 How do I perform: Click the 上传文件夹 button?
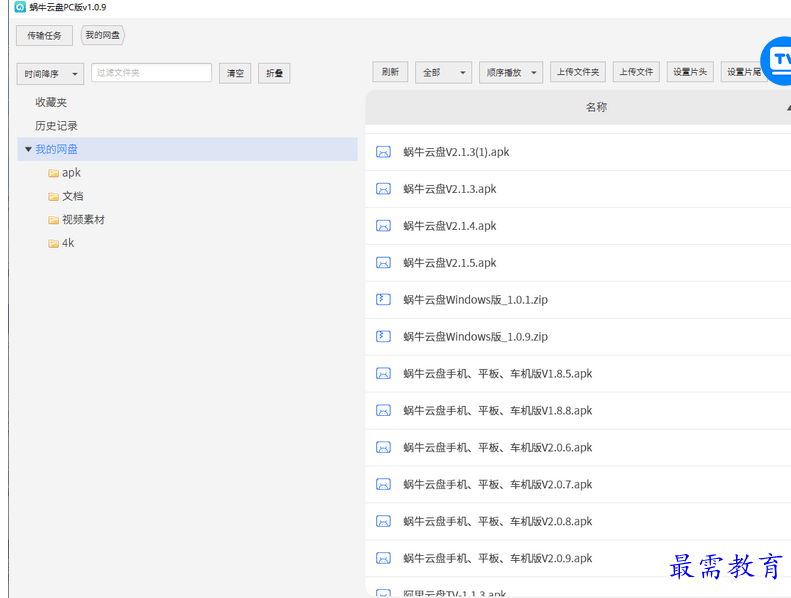[578, 72]
